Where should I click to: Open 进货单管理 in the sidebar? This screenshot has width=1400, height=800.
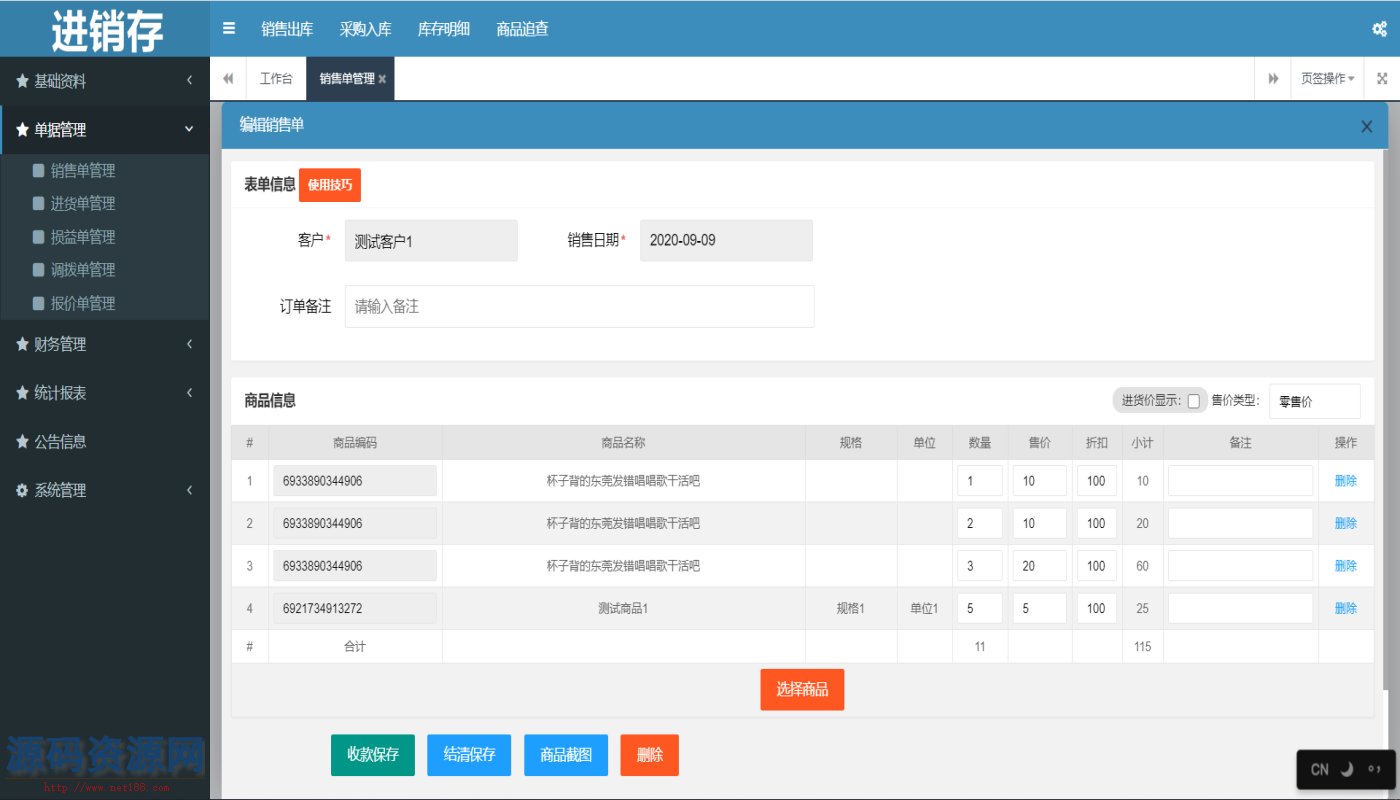point(83,204)
